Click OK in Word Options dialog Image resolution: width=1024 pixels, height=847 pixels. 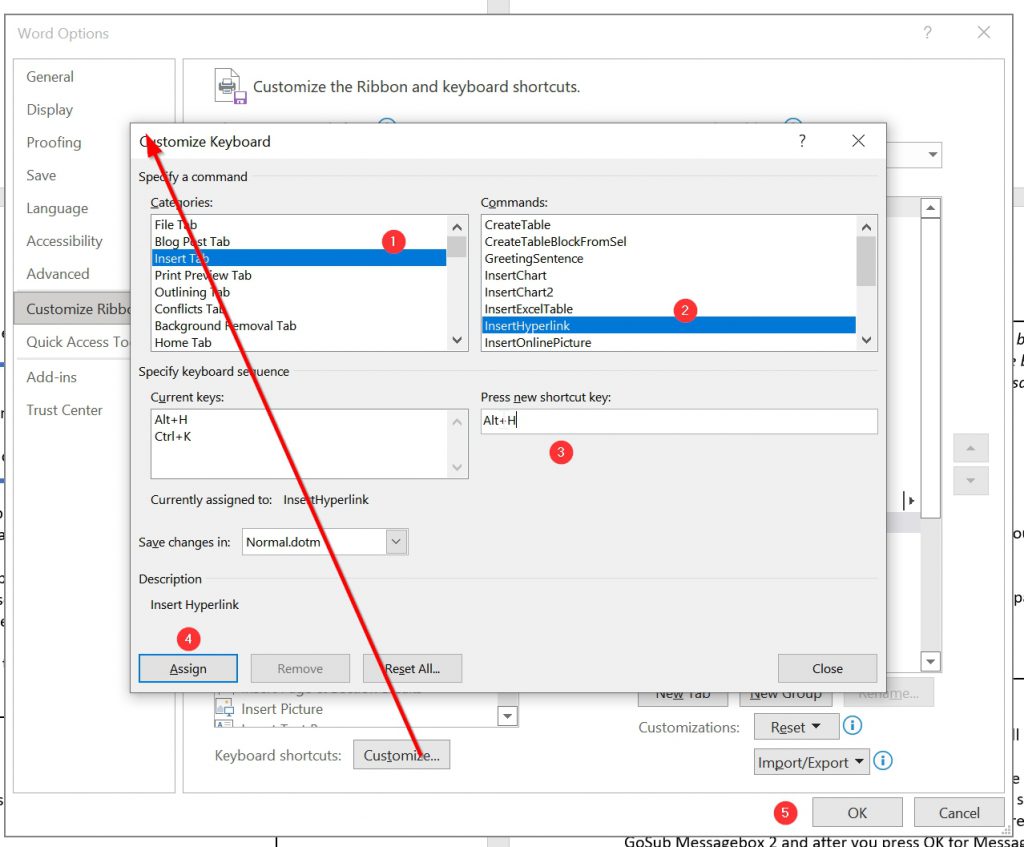pos(857,813)
